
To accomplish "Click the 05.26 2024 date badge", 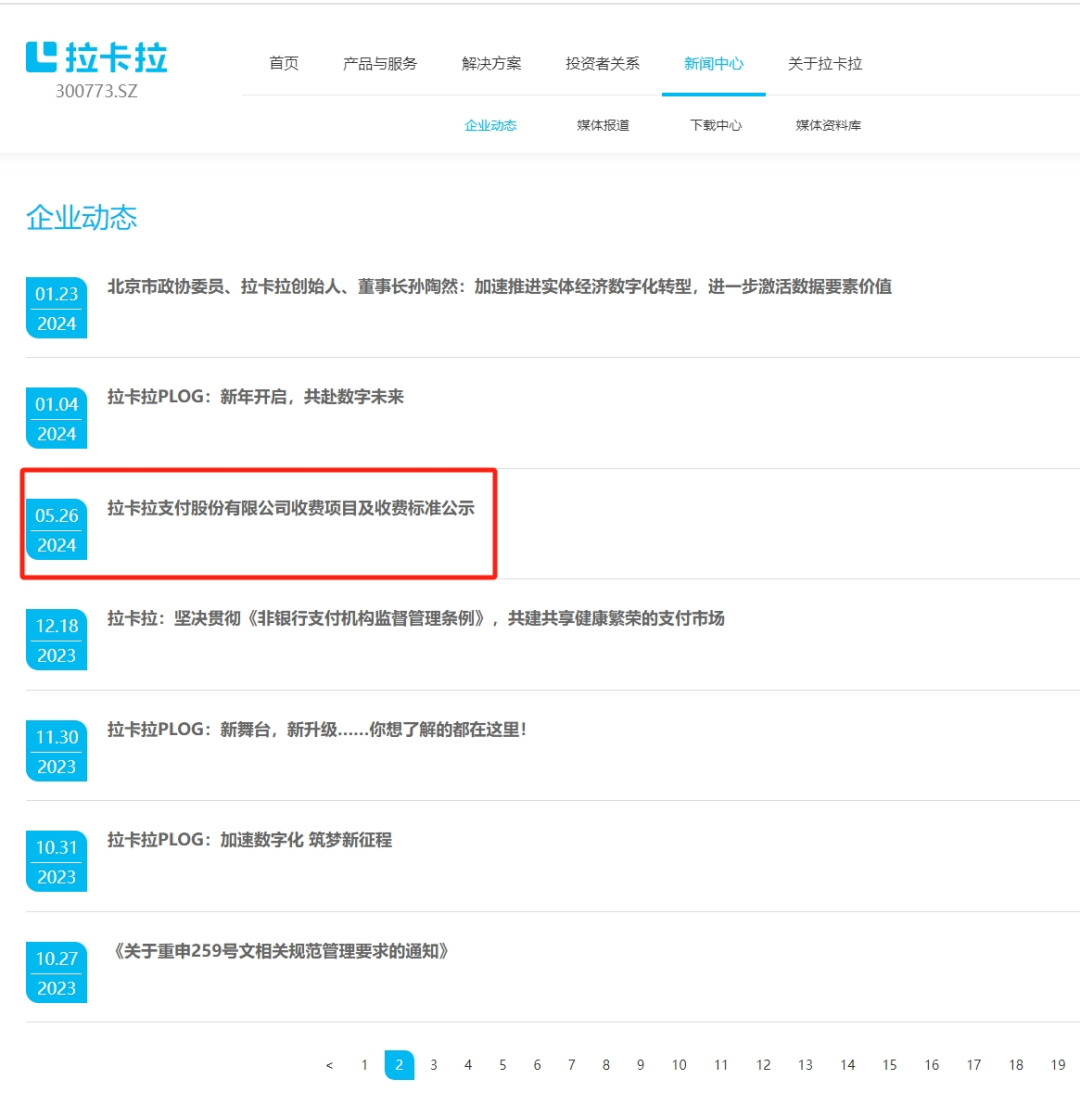I will point(56,529).
